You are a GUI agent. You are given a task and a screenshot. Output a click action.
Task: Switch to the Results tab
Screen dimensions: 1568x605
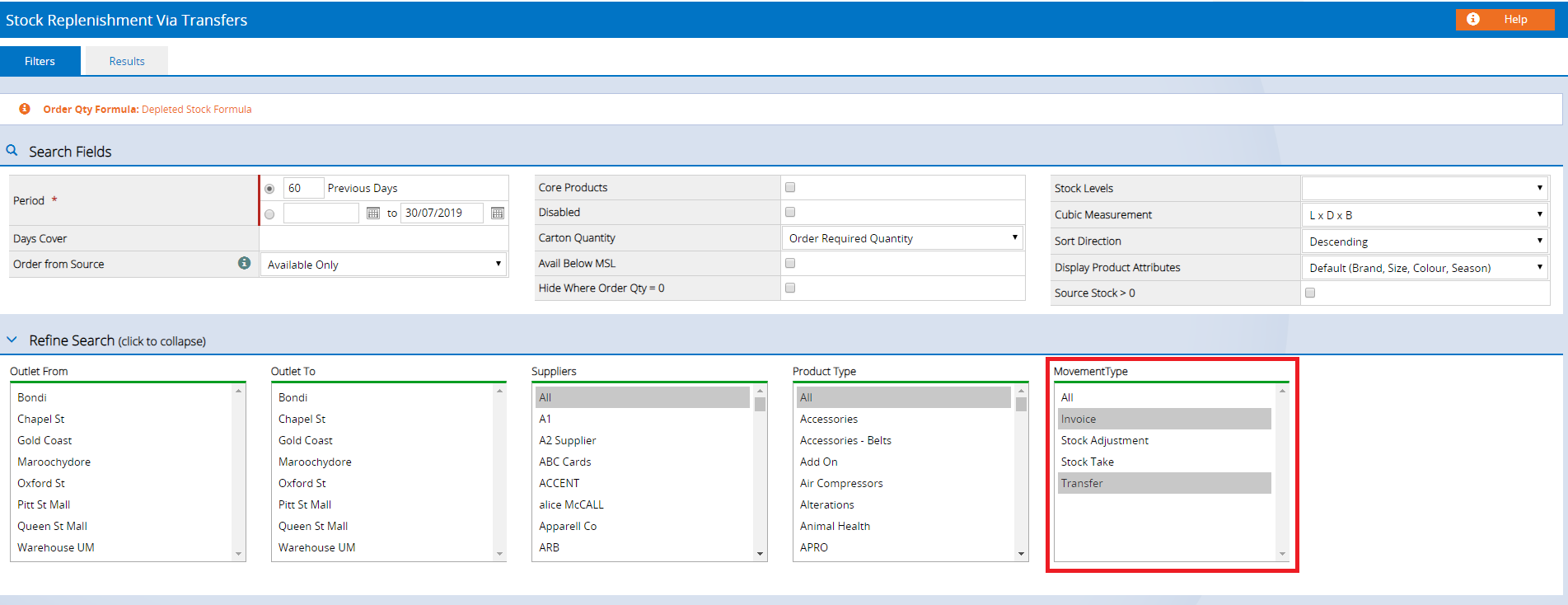(127, 61)
